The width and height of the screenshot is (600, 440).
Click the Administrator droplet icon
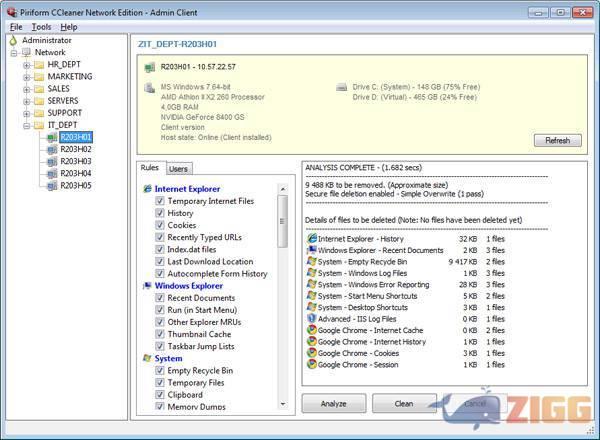13,40
